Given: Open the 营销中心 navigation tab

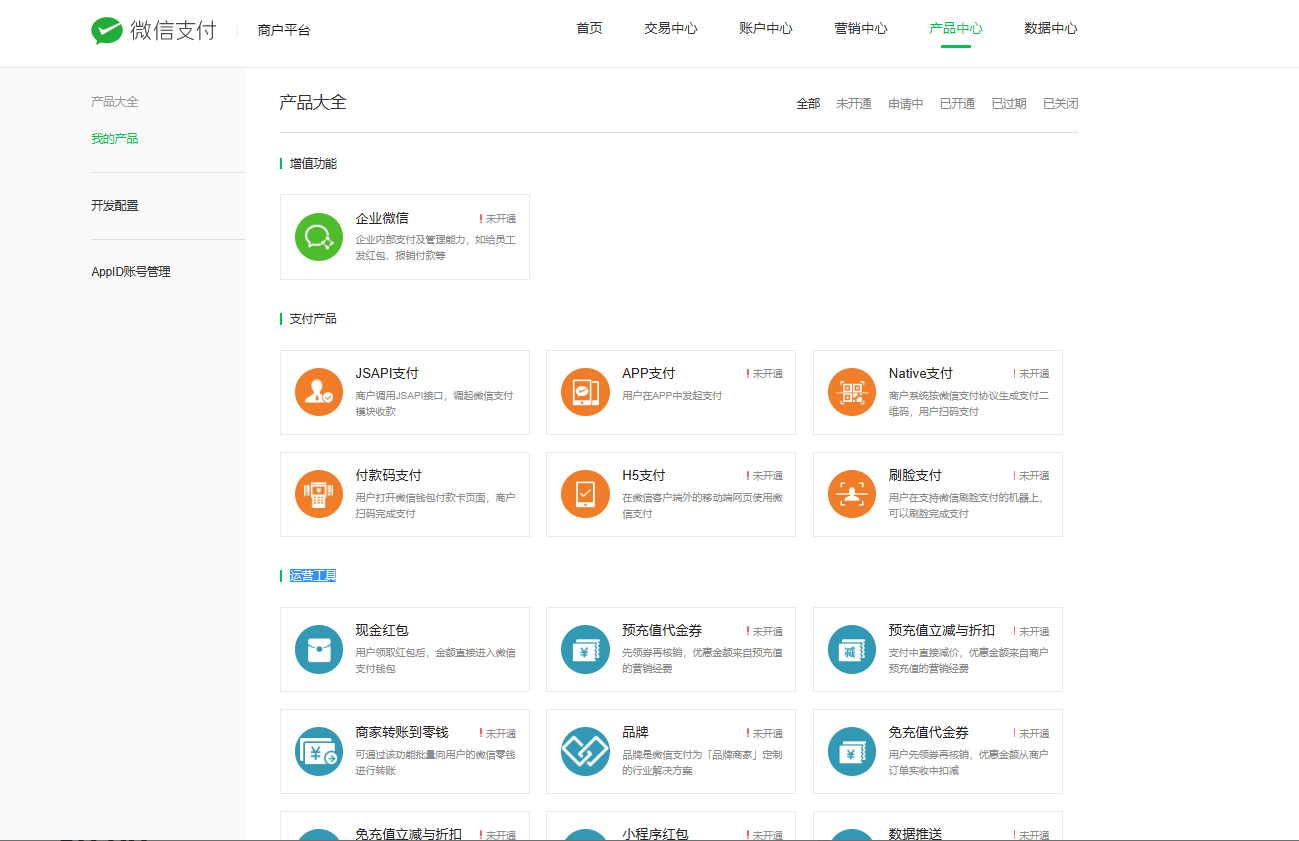Looking at the screenshot, I should click(861, 28).
